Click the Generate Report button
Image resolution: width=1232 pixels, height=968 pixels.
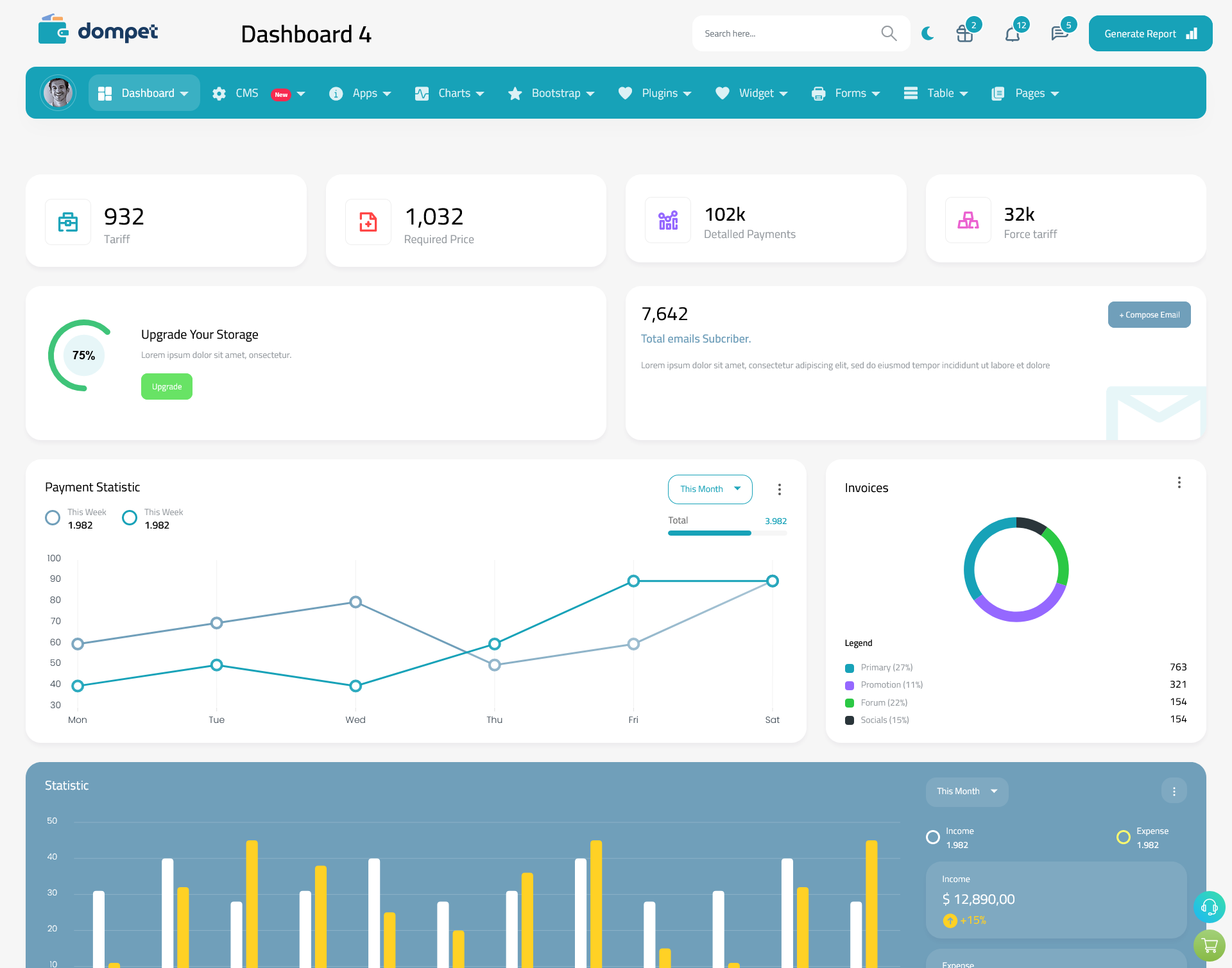(x=1149, y=33)
